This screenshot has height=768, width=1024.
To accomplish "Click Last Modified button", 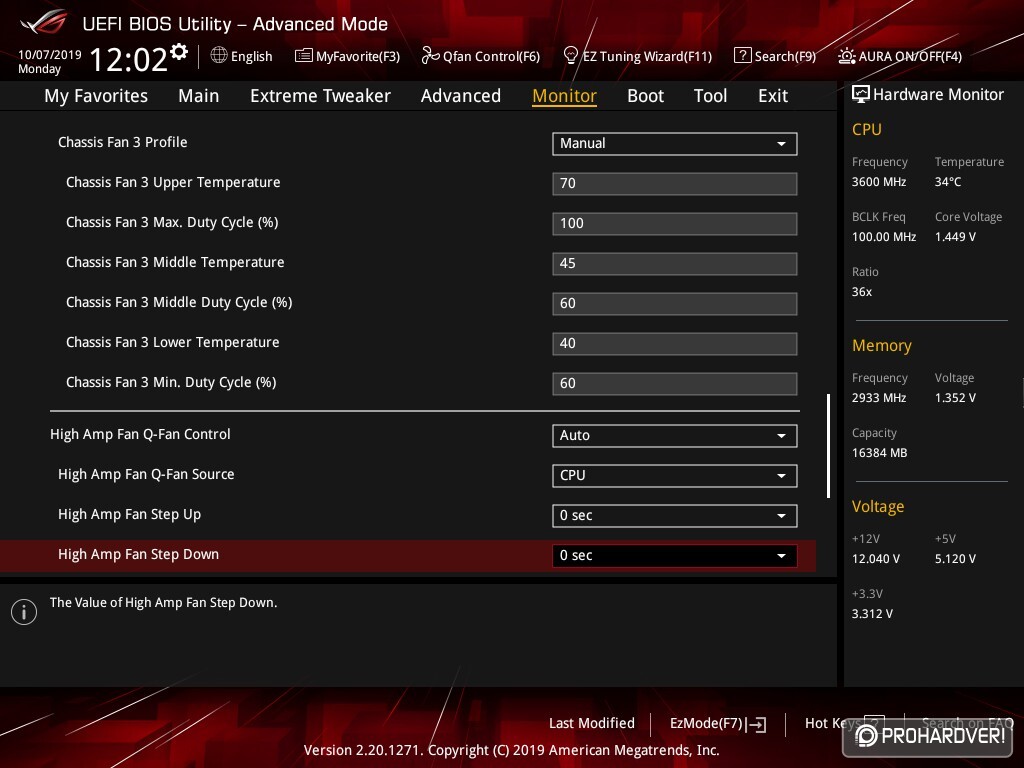I will pos(592,724).
